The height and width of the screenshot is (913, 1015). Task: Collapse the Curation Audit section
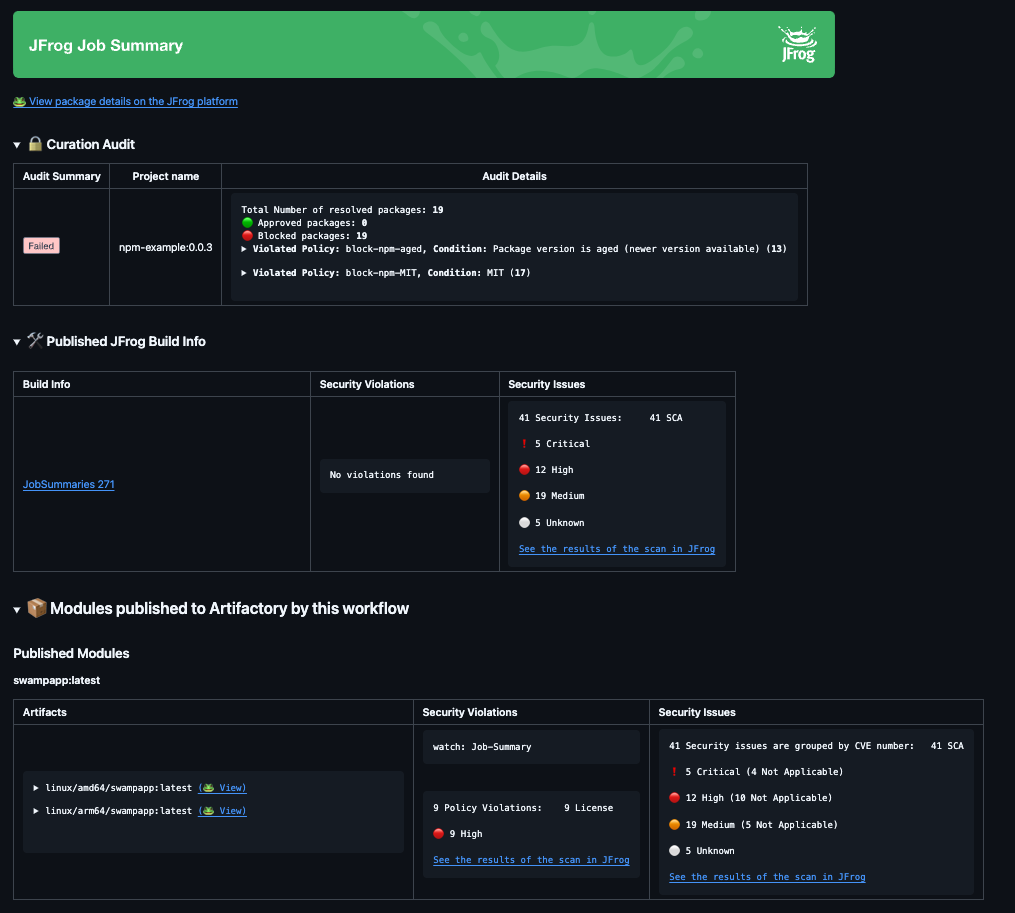17,145
